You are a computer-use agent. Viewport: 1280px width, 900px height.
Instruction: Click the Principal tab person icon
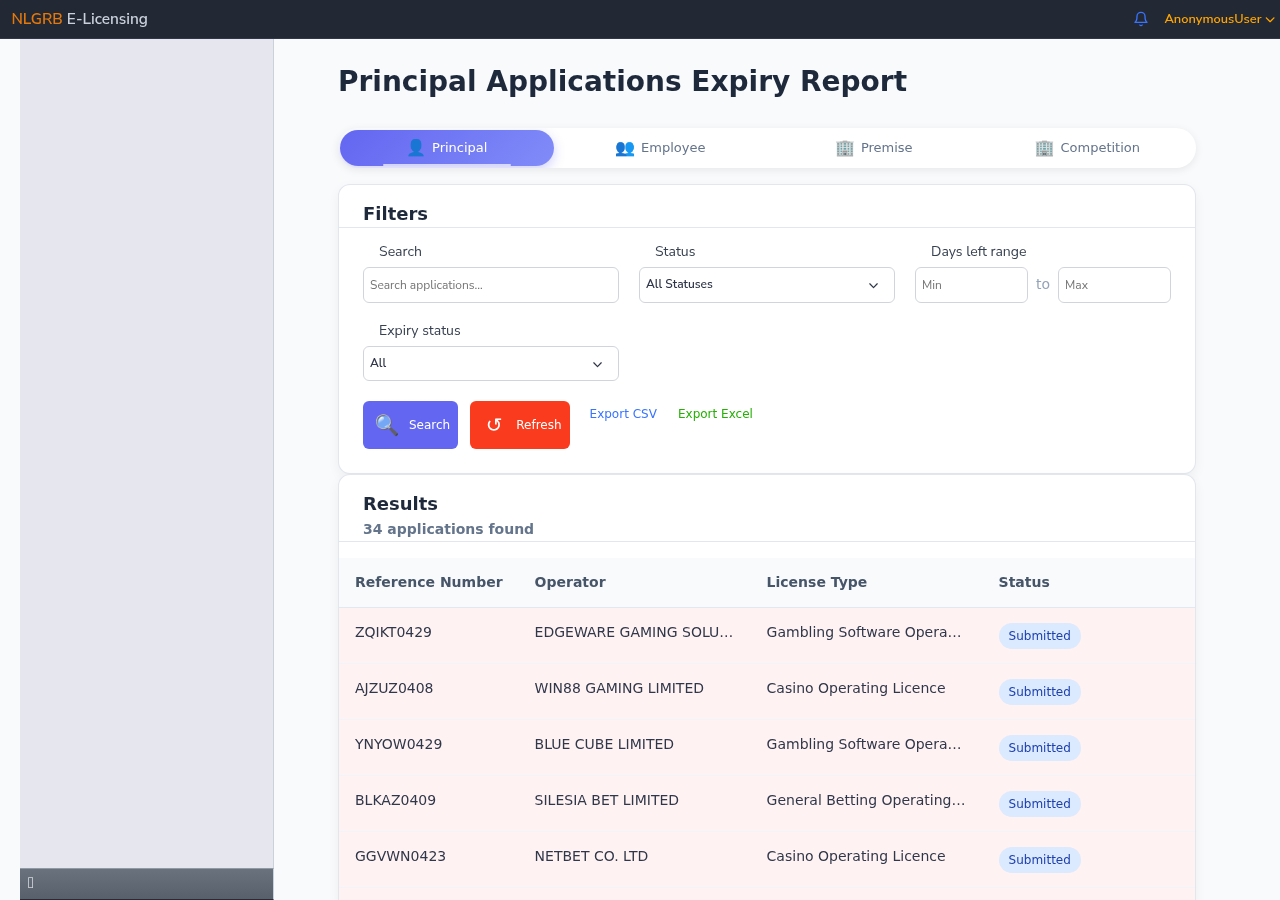[416, 148]
